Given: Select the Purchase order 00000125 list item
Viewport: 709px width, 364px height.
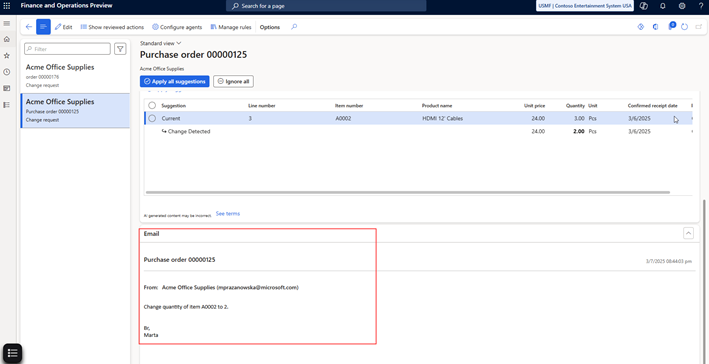Looking at the screenshot, I should [x=75, y=111].
